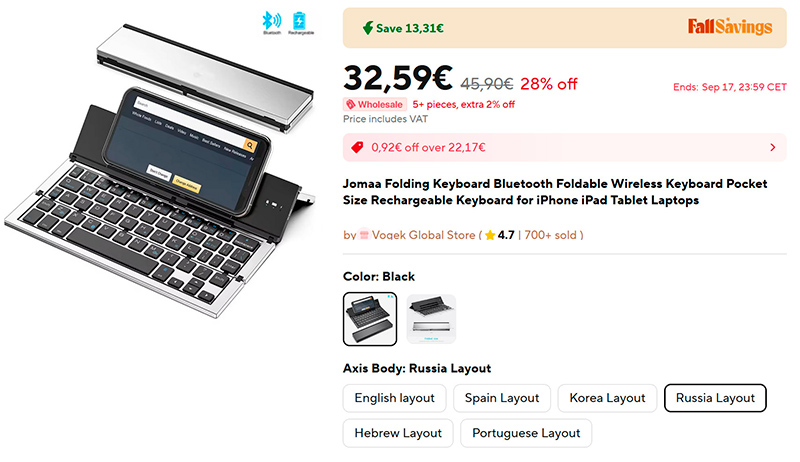Pick the Russia Layout option
The height and width of the screenshot is (462, 800).
coord(715,398)
